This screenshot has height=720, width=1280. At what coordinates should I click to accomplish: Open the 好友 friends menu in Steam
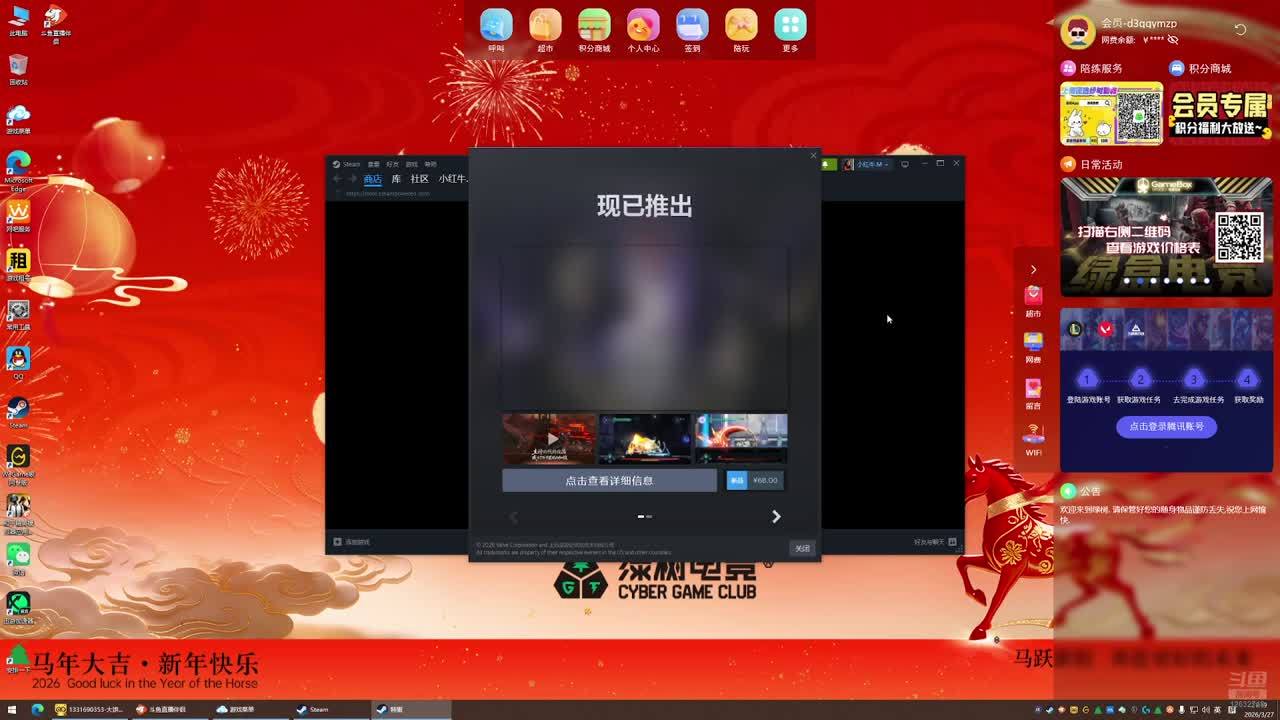(392, 164)
